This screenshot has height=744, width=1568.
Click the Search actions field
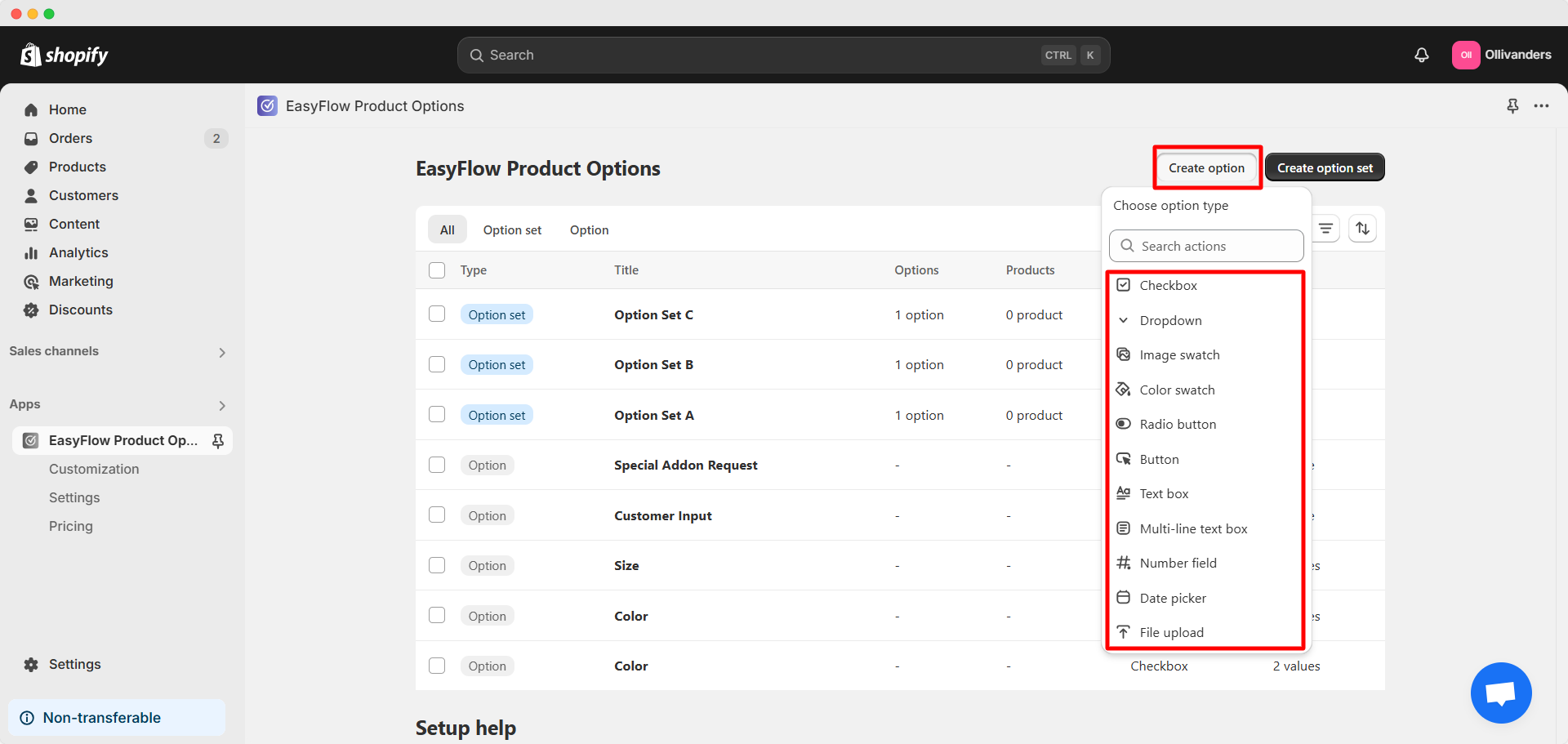pyautogui.click(x=1206, y=246)
